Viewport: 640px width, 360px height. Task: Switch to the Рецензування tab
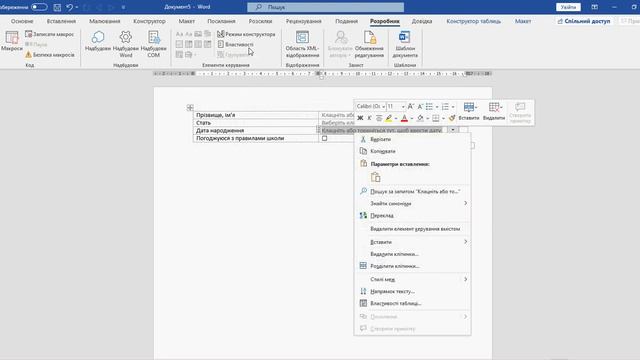click(303, 21)
